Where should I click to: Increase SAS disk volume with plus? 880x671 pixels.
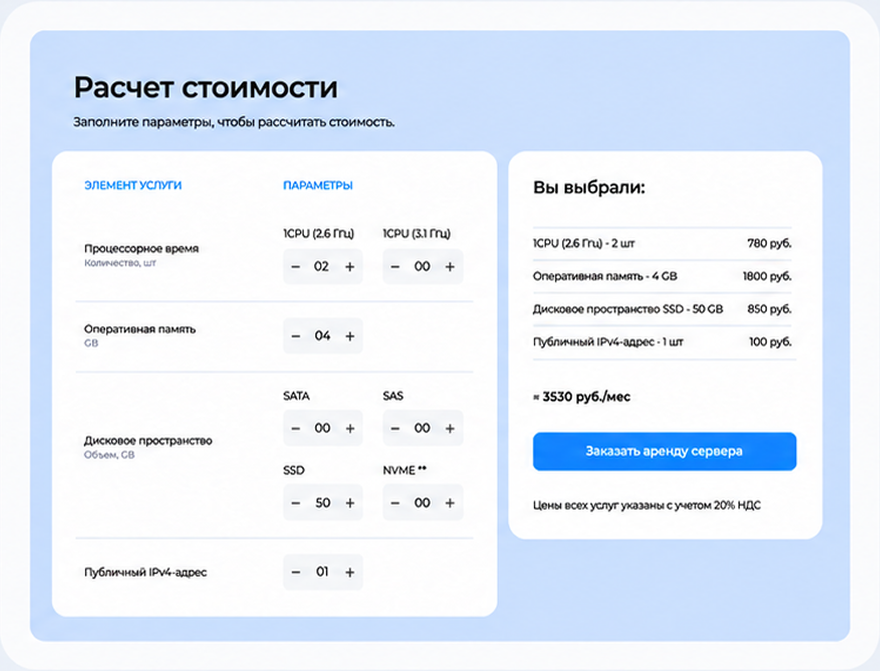tap(450, 429)
